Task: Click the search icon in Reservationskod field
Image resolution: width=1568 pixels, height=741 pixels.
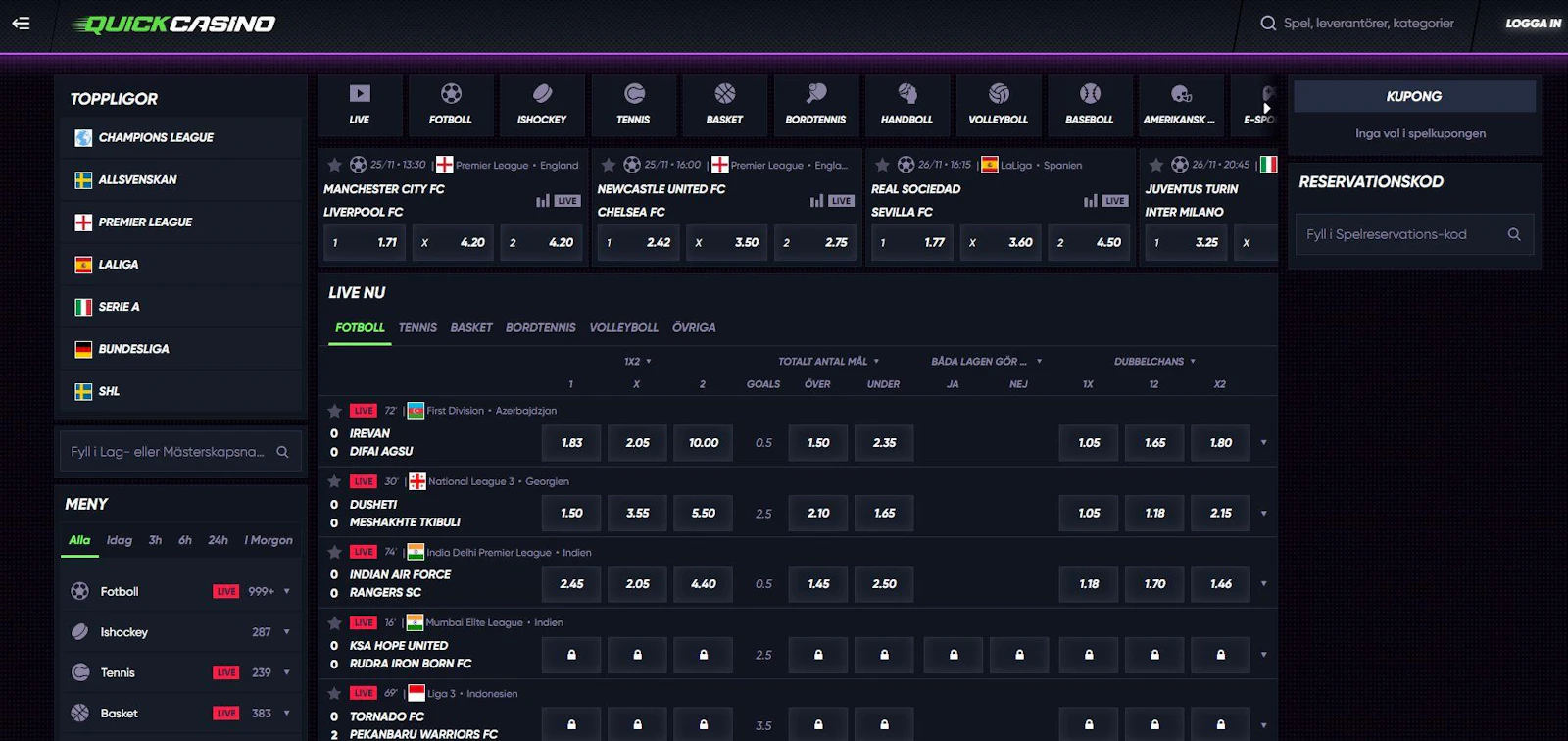Action: coord(1514,234)
